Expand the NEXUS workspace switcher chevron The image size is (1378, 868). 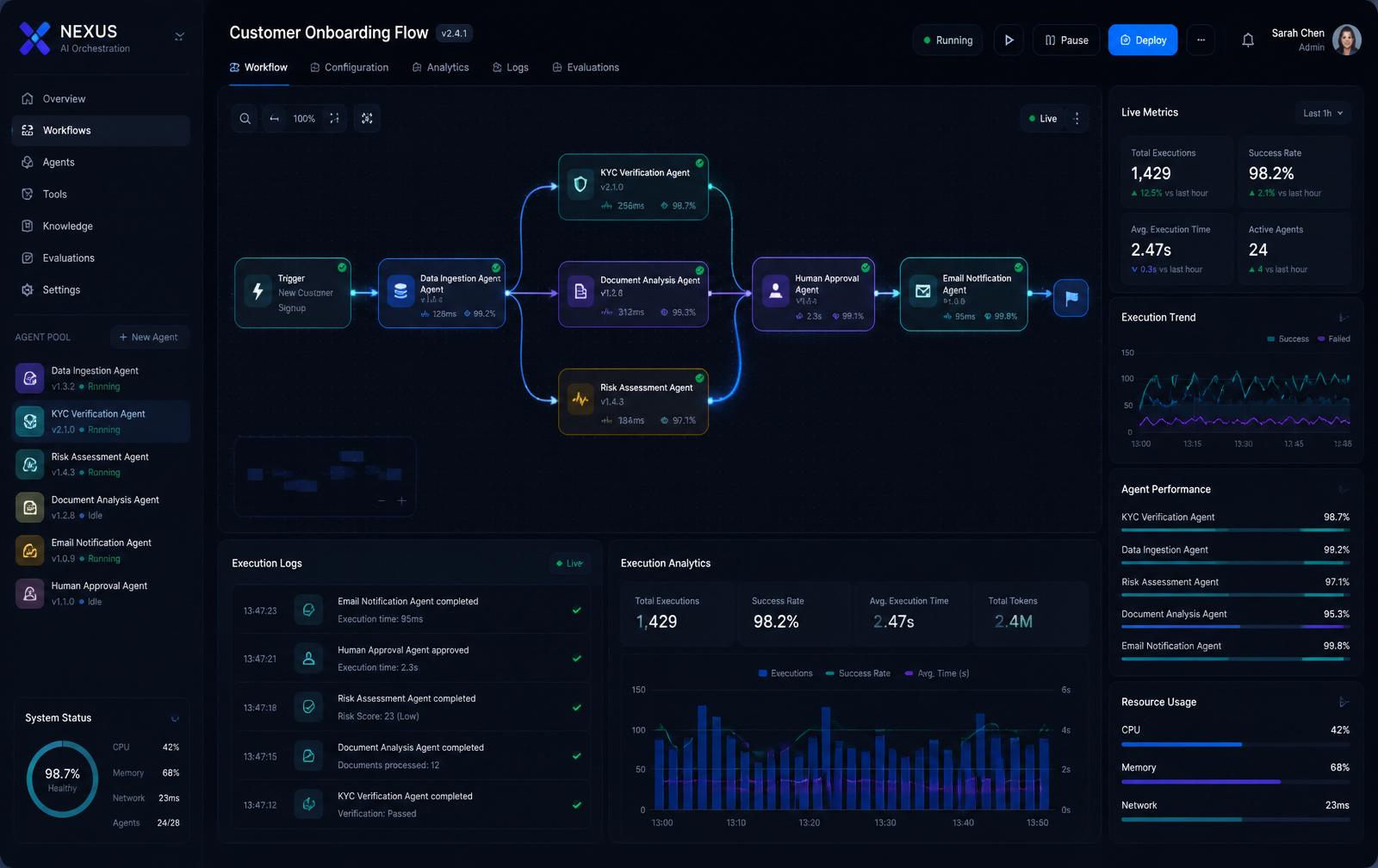[x=179, y=36]
